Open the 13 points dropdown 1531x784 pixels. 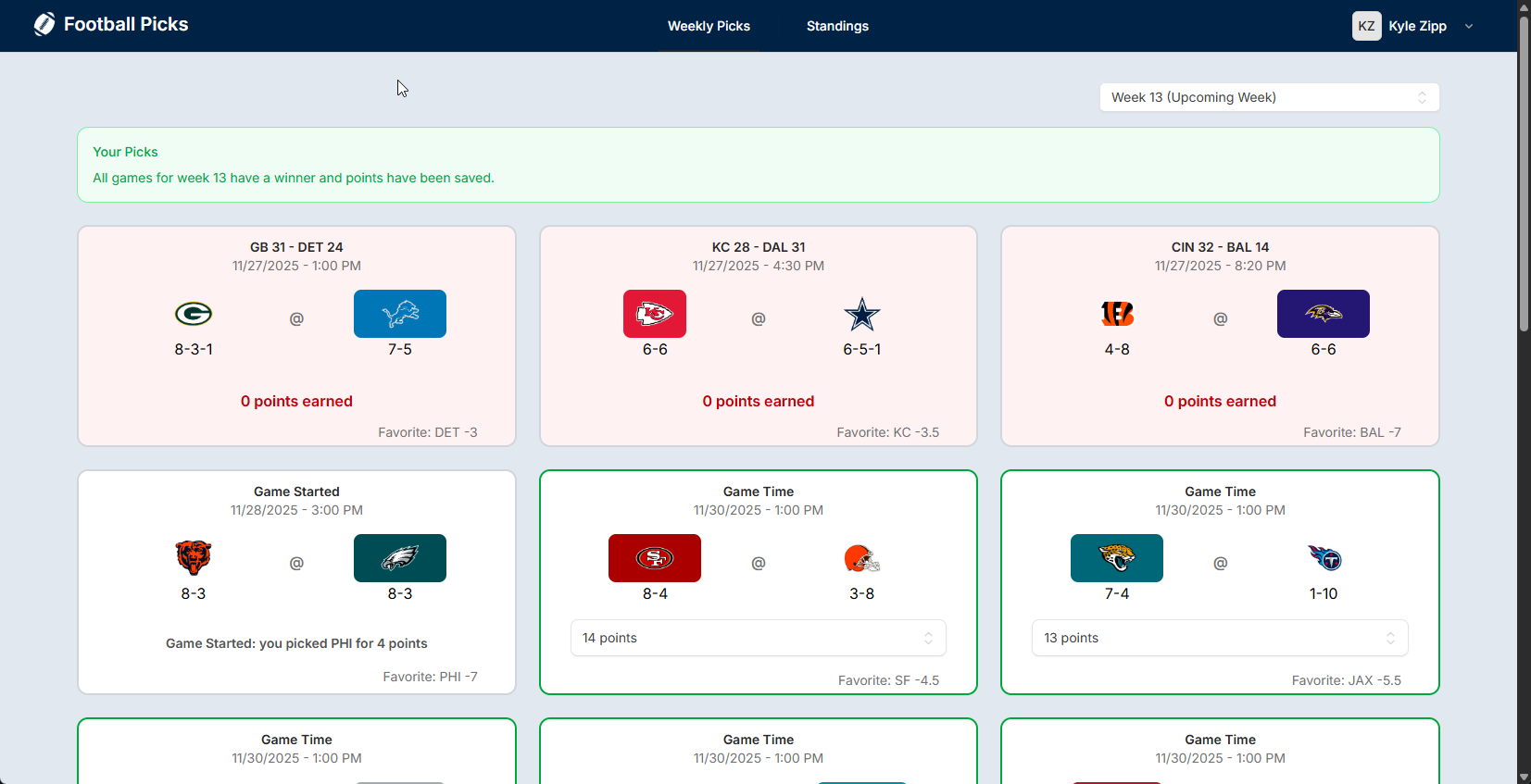coord(1219,638)
